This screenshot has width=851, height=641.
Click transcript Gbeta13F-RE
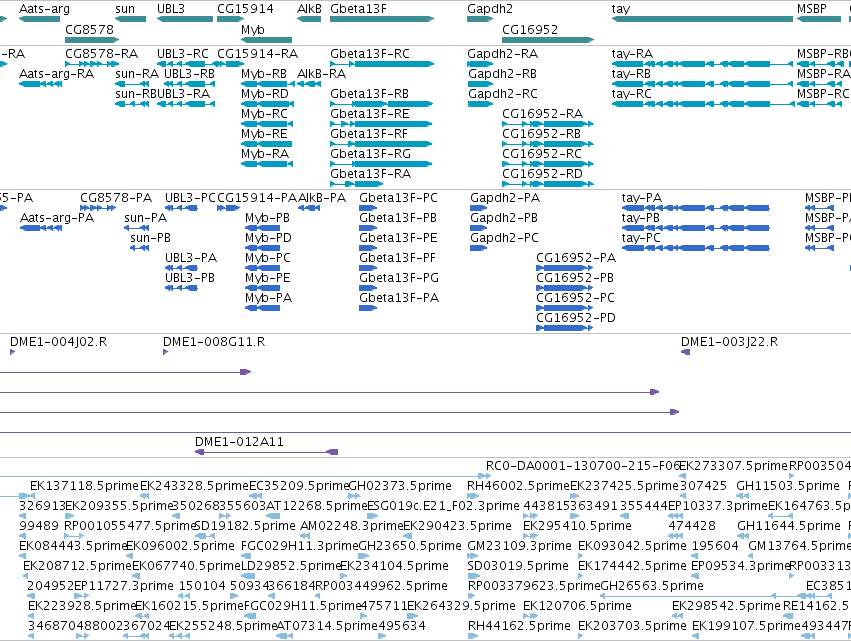[370, 114]
